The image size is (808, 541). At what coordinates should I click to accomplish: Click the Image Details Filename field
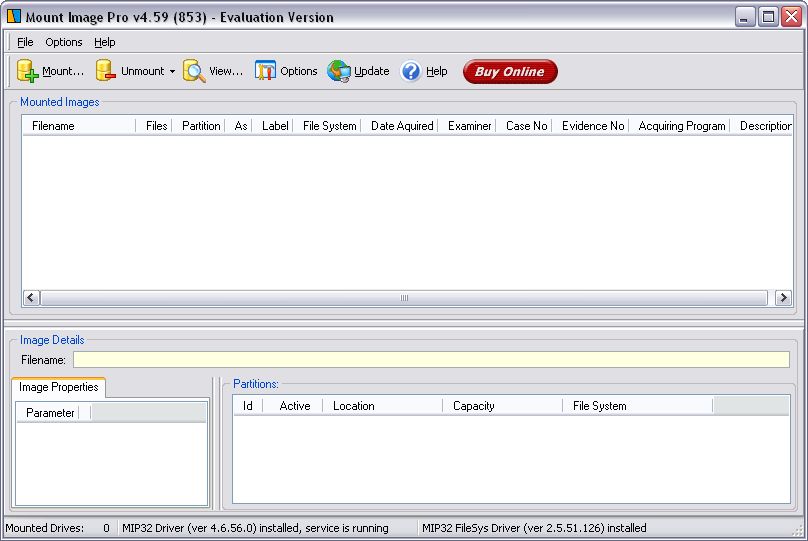point(431,360)
